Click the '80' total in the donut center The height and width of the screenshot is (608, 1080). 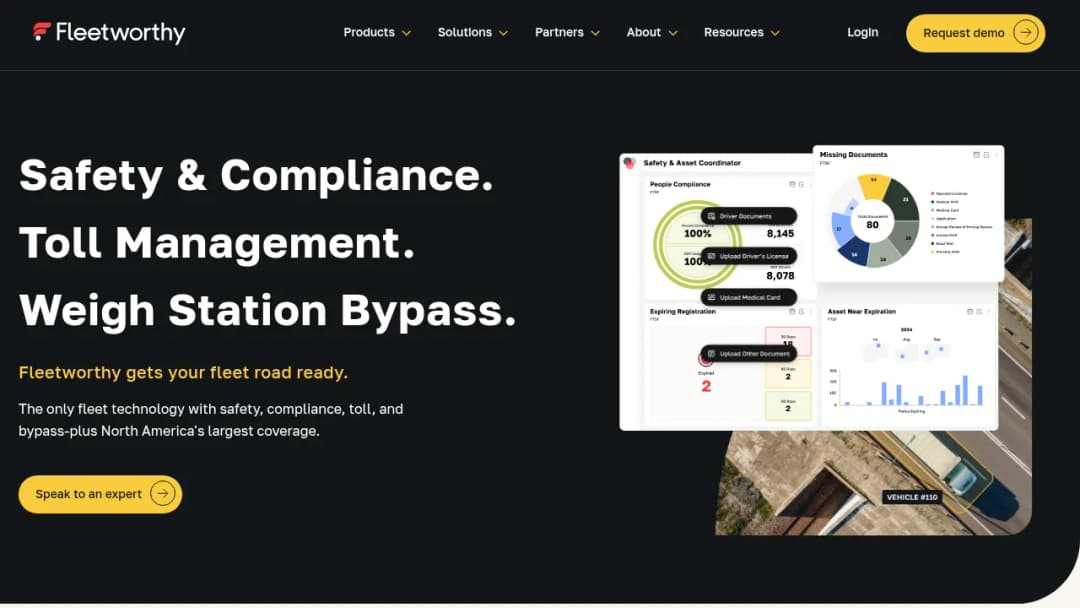tap(873, 224)
